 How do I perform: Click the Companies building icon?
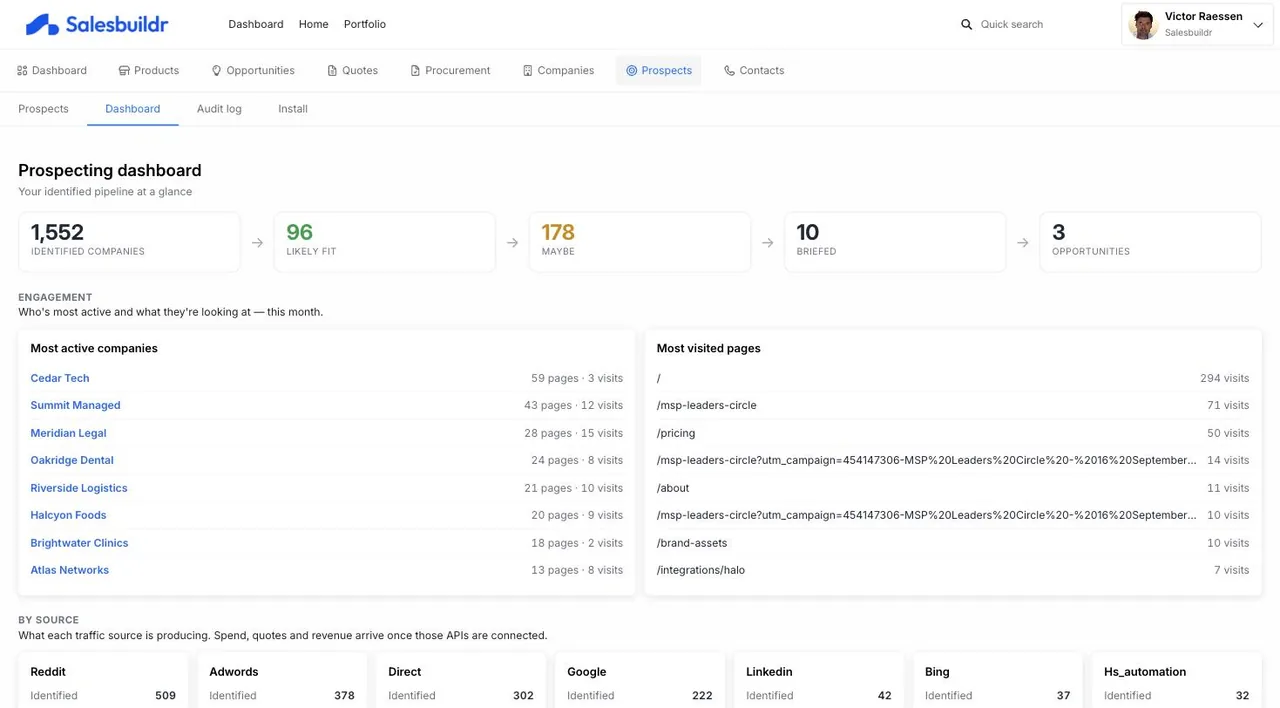(527, 71)
